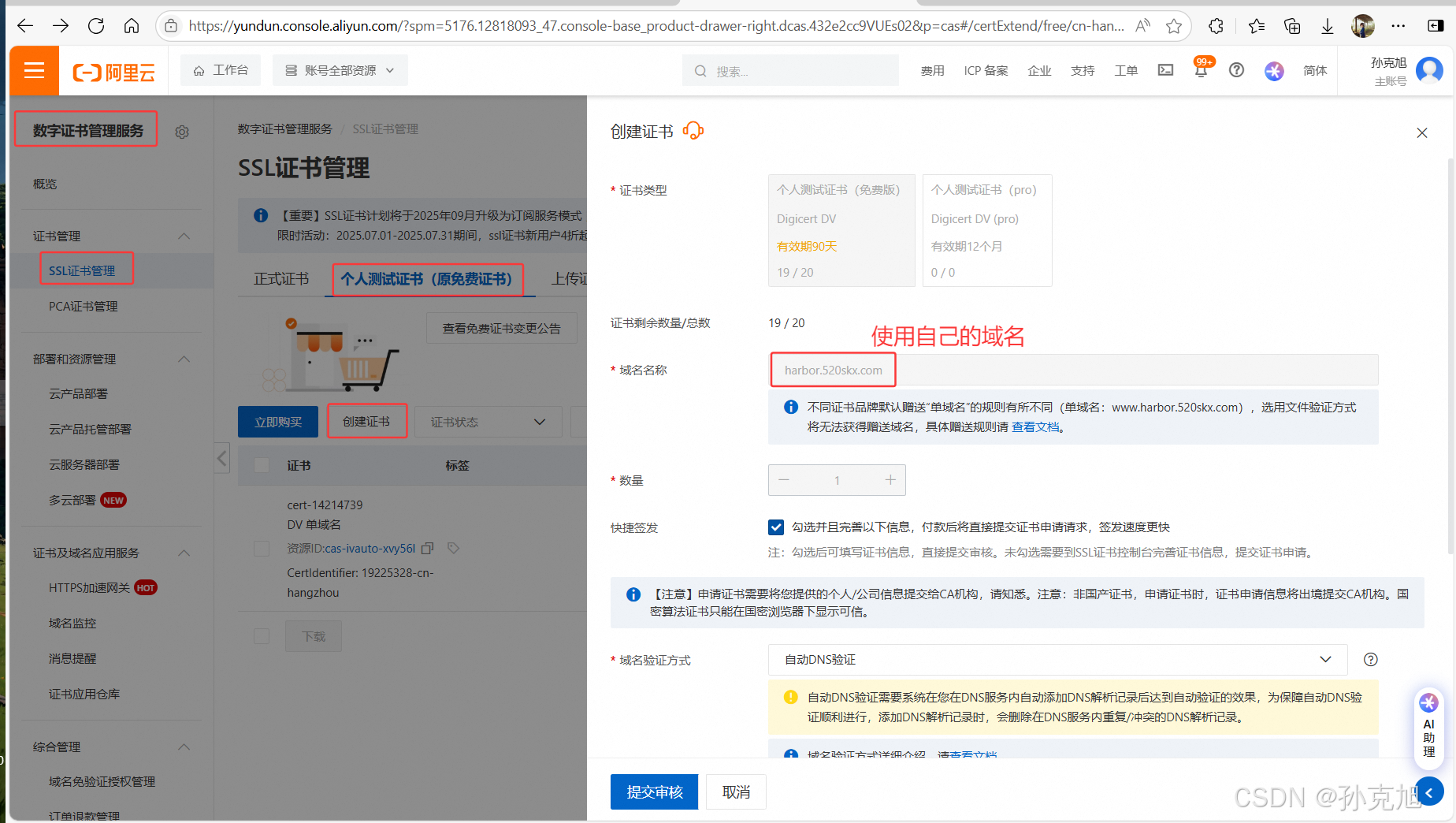1456x823 pixels.
Task: Collapse the left sidebar with arrow handle
Action: (222, 457)
